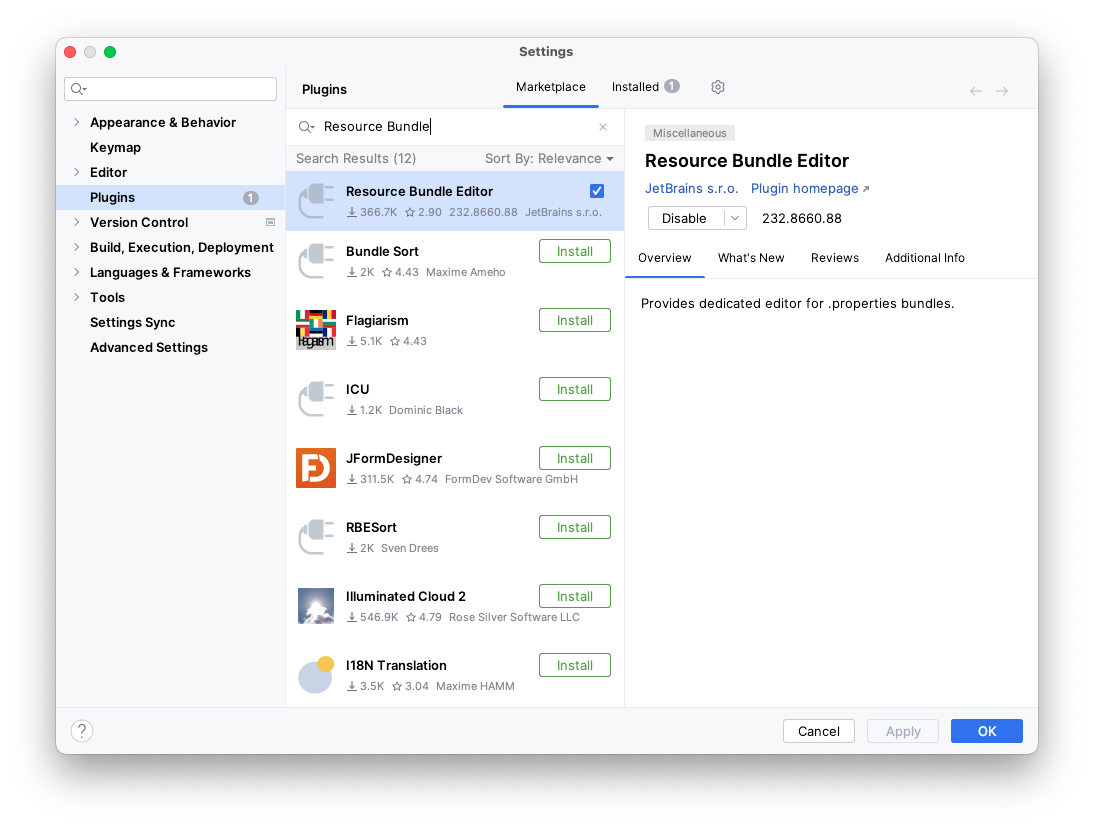Click the JFormDesigner plugin logo

pyautogui.click(x=316, y=468)
